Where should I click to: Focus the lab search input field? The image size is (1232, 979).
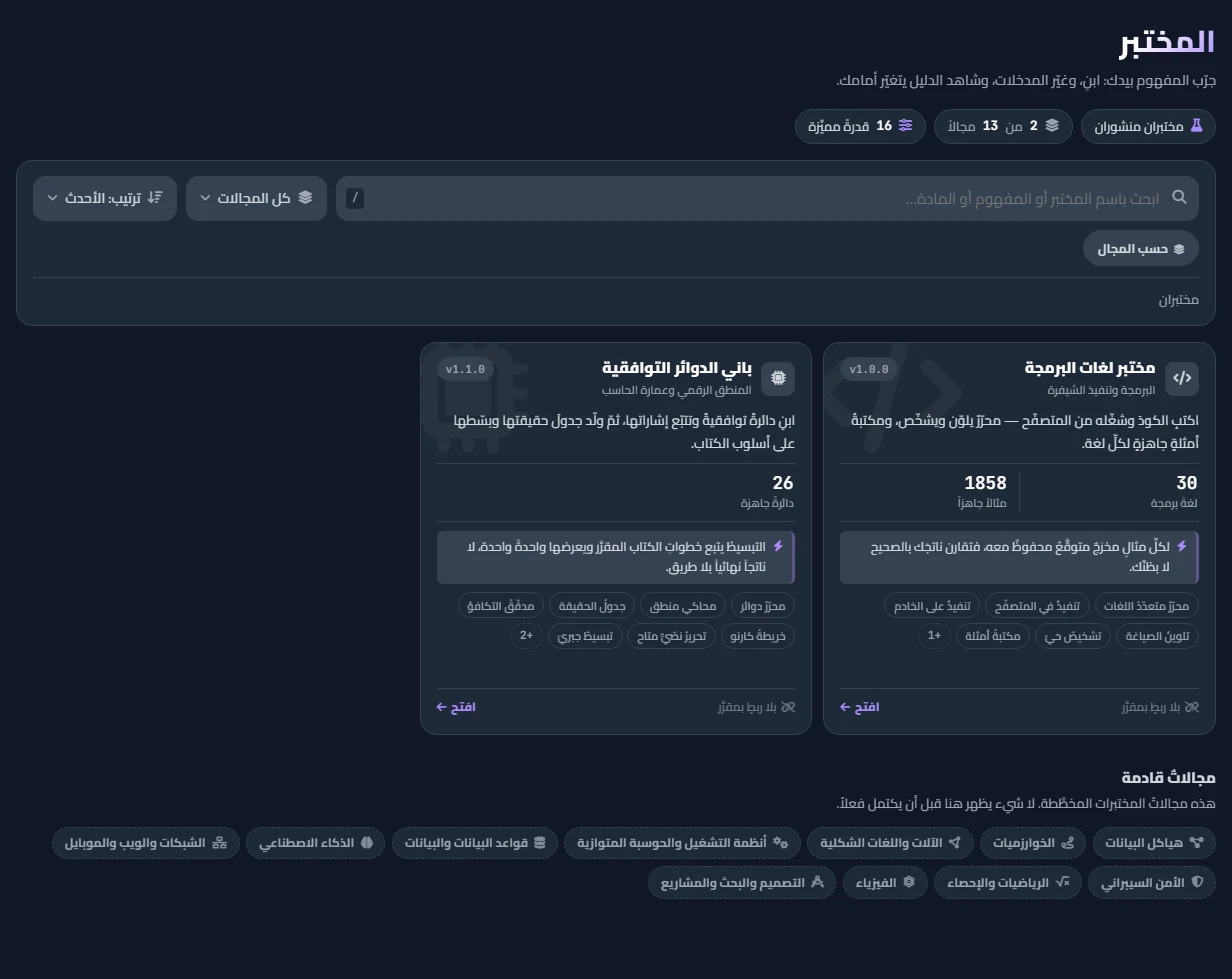click(x=767, y=198)
